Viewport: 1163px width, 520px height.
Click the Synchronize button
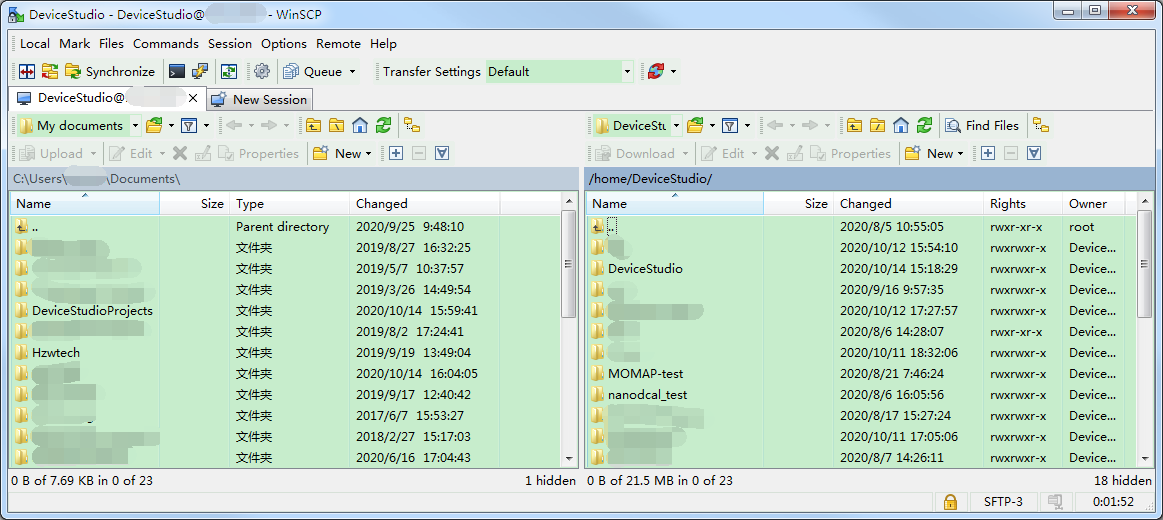(x=110, y=72)
